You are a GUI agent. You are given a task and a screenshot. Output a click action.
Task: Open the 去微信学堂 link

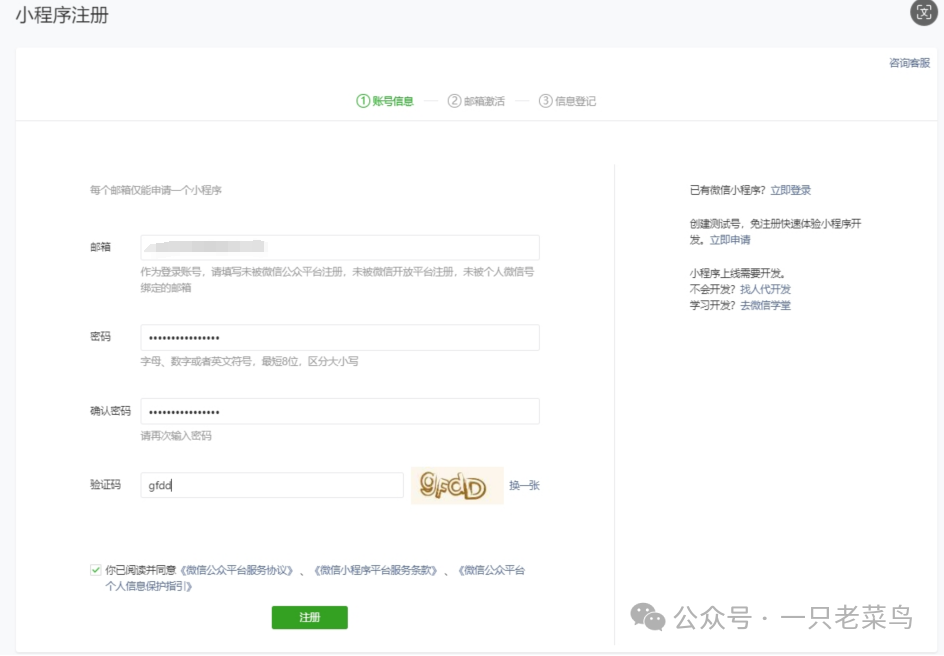click(x=765, y=306)
